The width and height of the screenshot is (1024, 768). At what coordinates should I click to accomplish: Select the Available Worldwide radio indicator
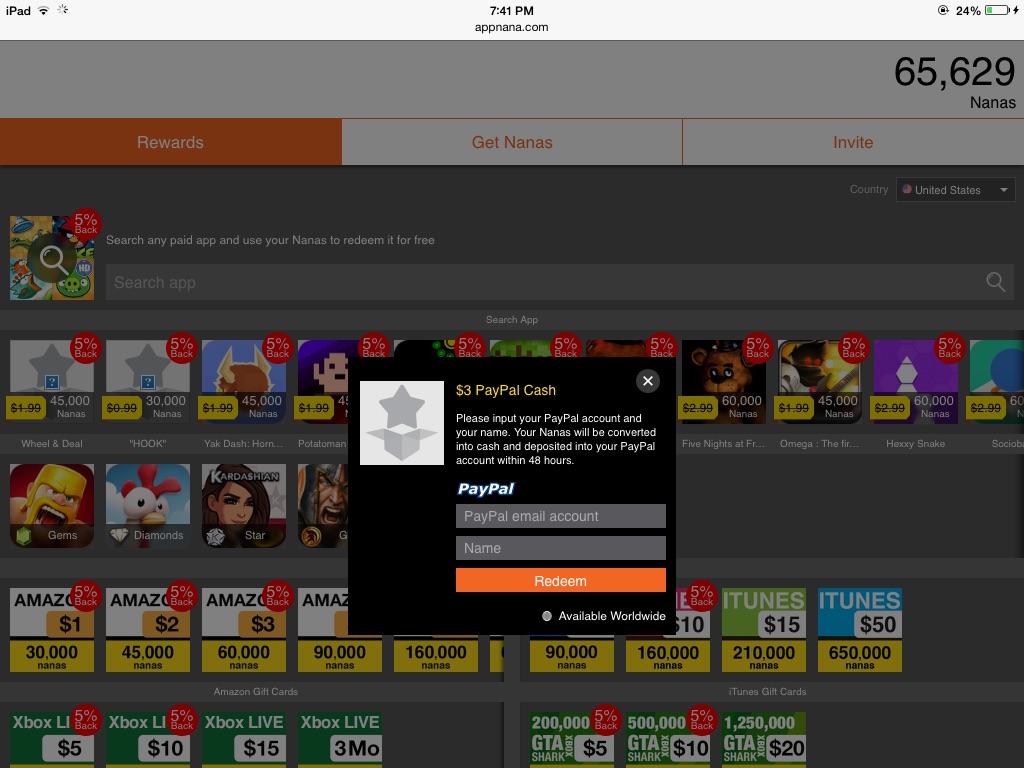pyautogui.click(x=547, y=616)
